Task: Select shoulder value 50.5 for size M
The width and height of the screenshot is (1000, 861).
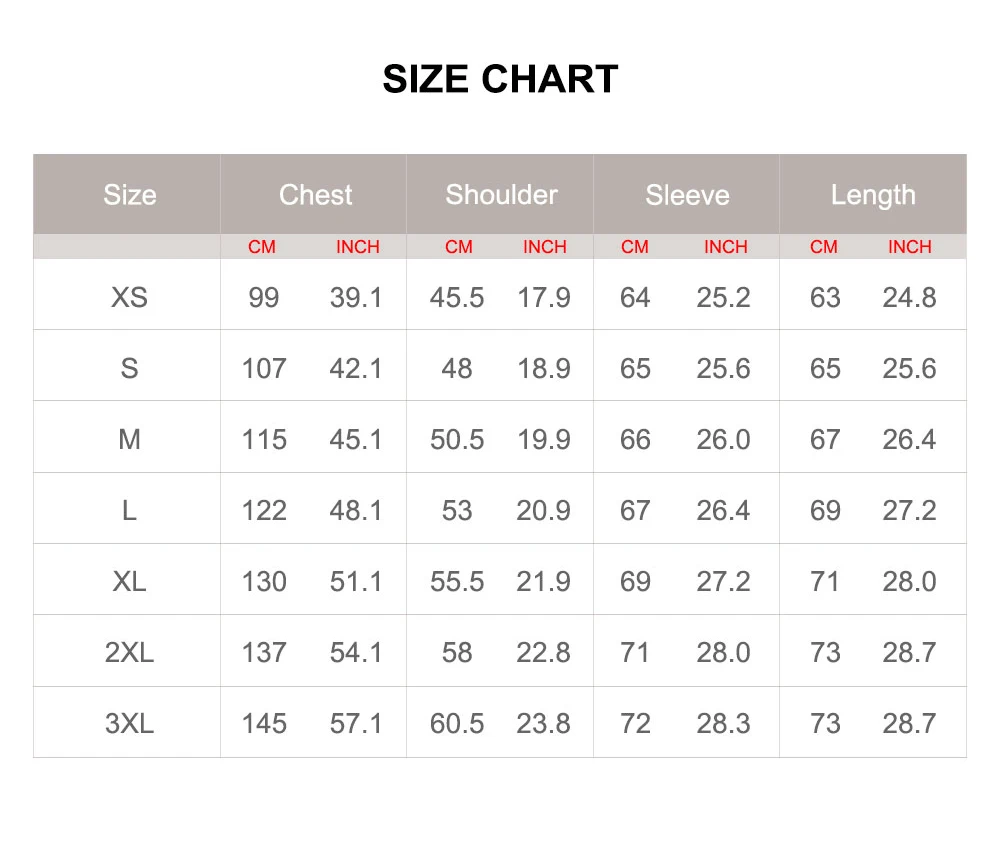Action: pyautogui.click(x=457, y=439)
